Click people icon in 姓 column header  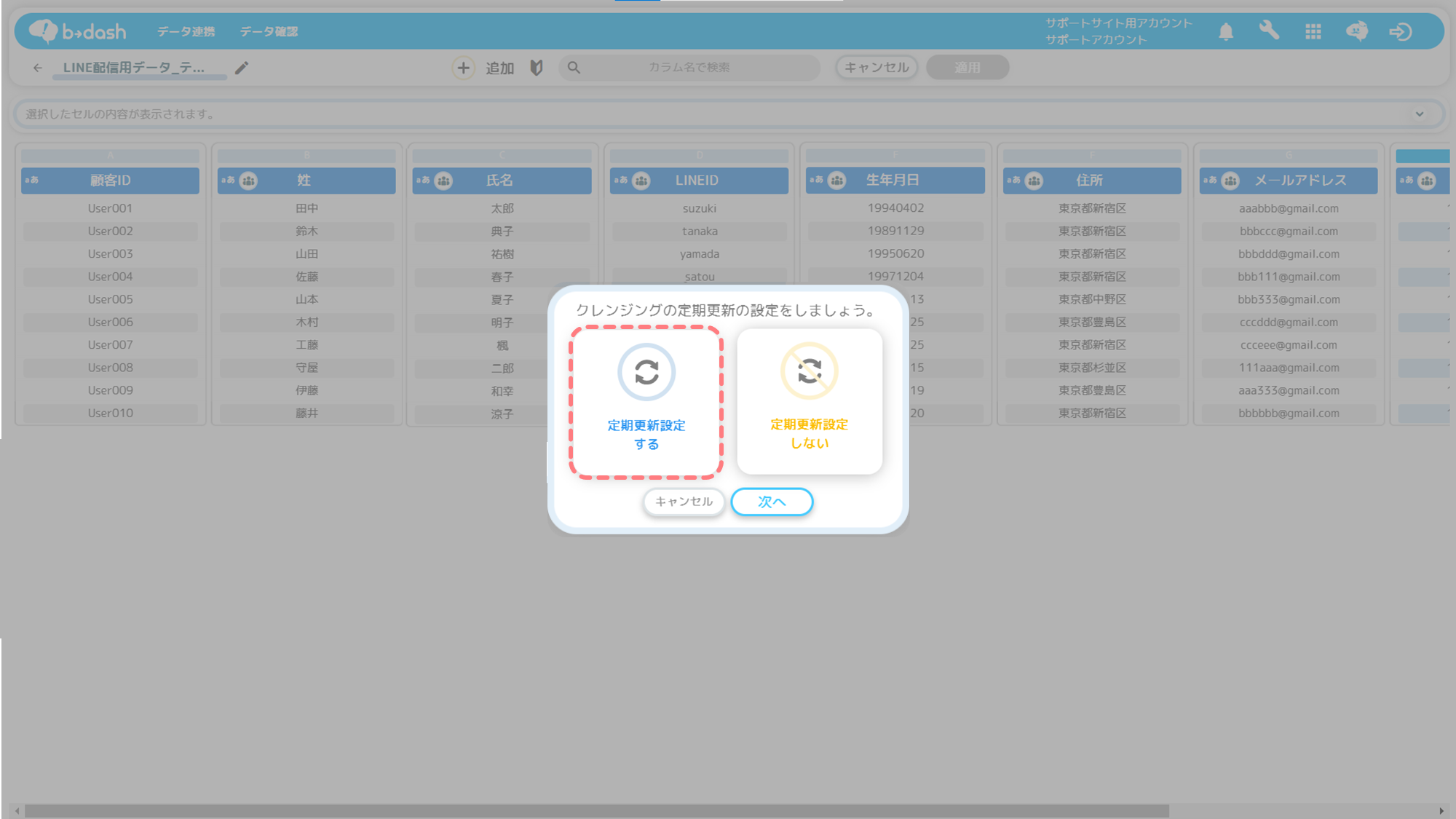[x=249, y=181]
